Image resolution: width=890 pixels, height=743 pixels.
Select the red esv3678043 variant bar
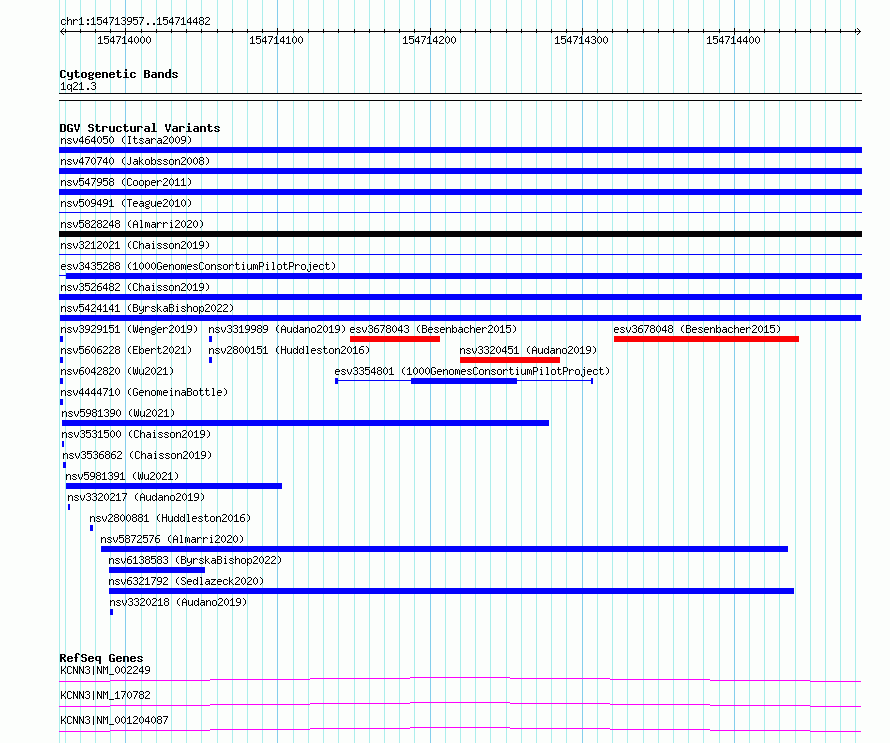(x=395, y=339)
